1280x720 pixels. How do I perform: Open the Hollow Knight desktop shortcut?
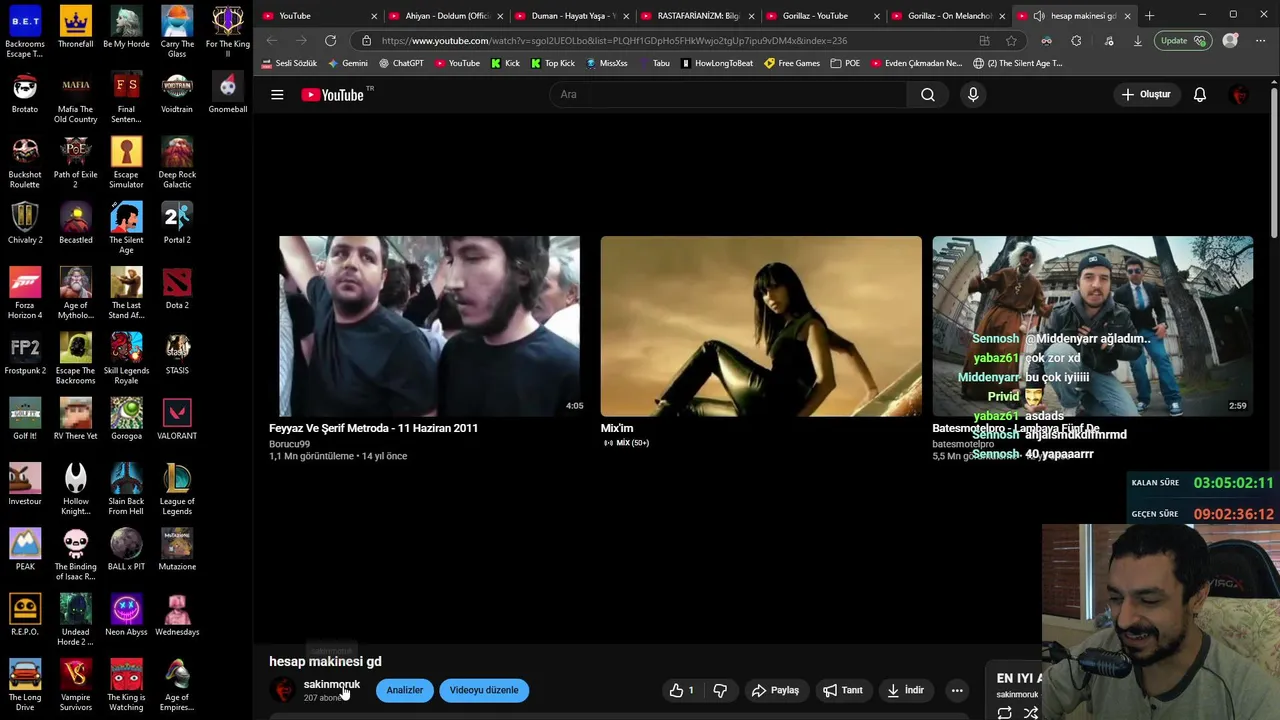coord(75,489)
